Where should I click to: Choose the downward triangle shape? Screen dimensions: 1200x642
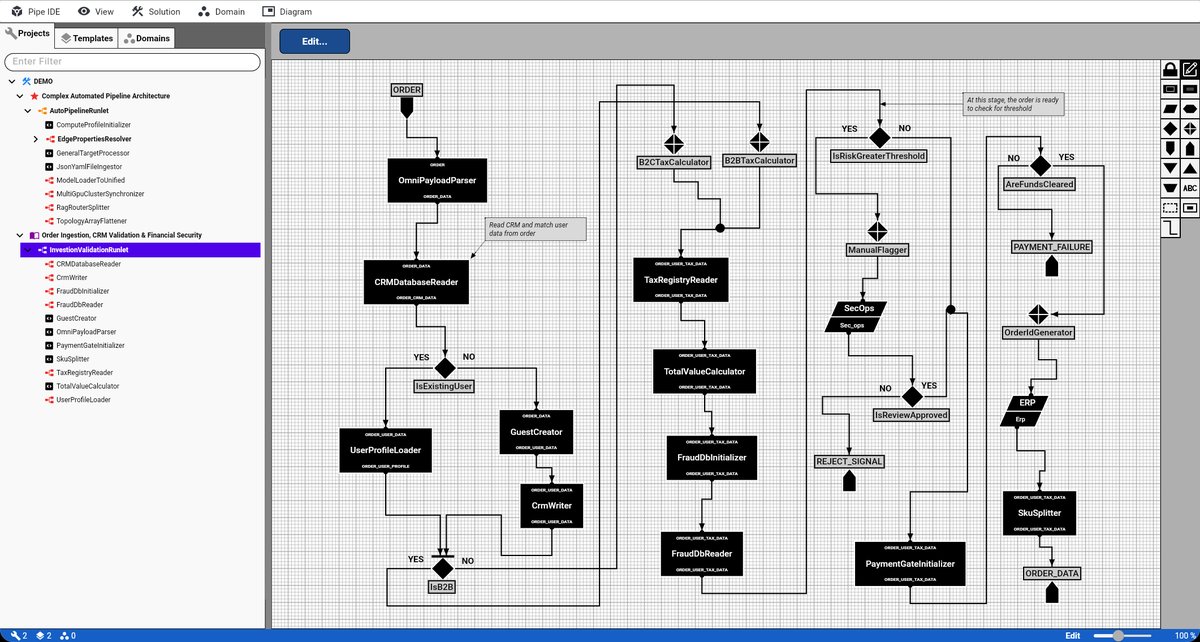[x=1169, y=168]
